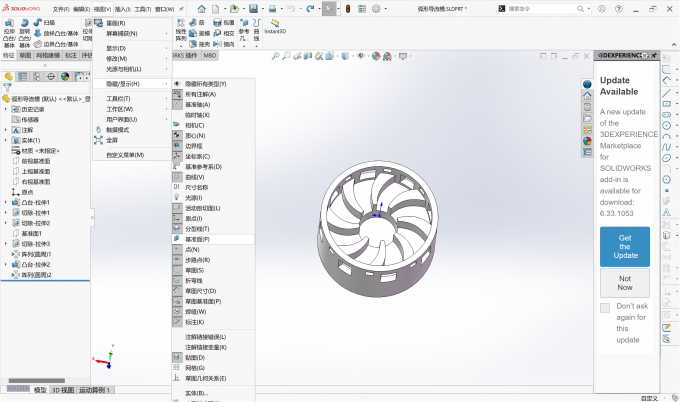Image resolution: width=680 pixels, height=402 pixels.
Task: Click the search command input field
Action: coord(542,9)
